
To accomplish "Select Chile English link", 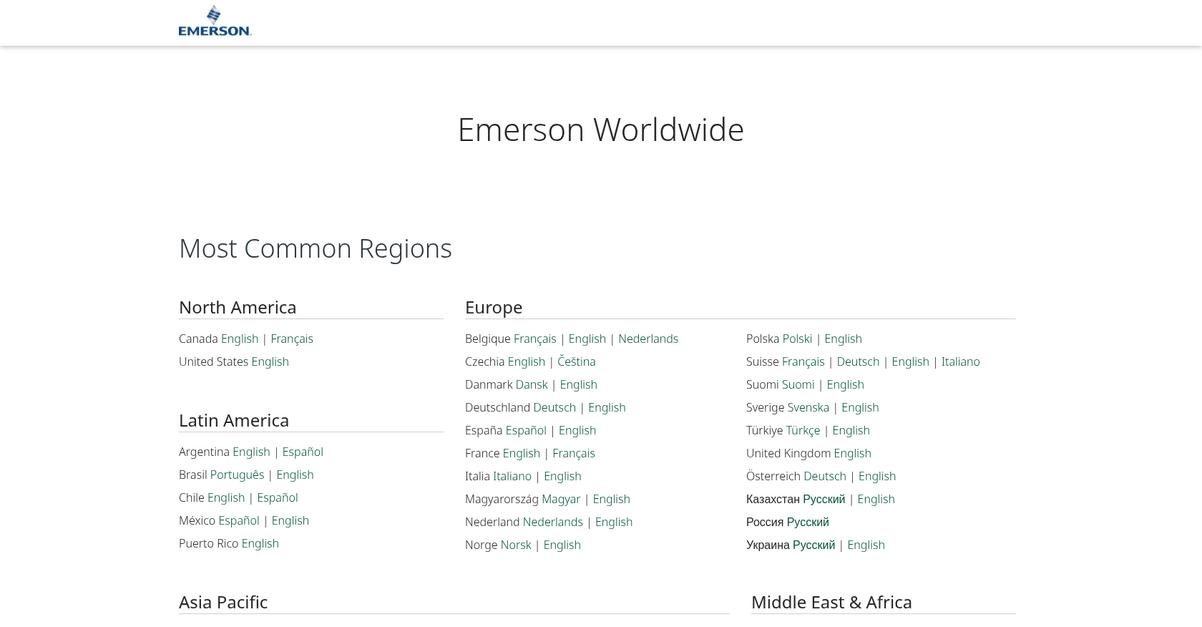I will (x=226, y=498).
